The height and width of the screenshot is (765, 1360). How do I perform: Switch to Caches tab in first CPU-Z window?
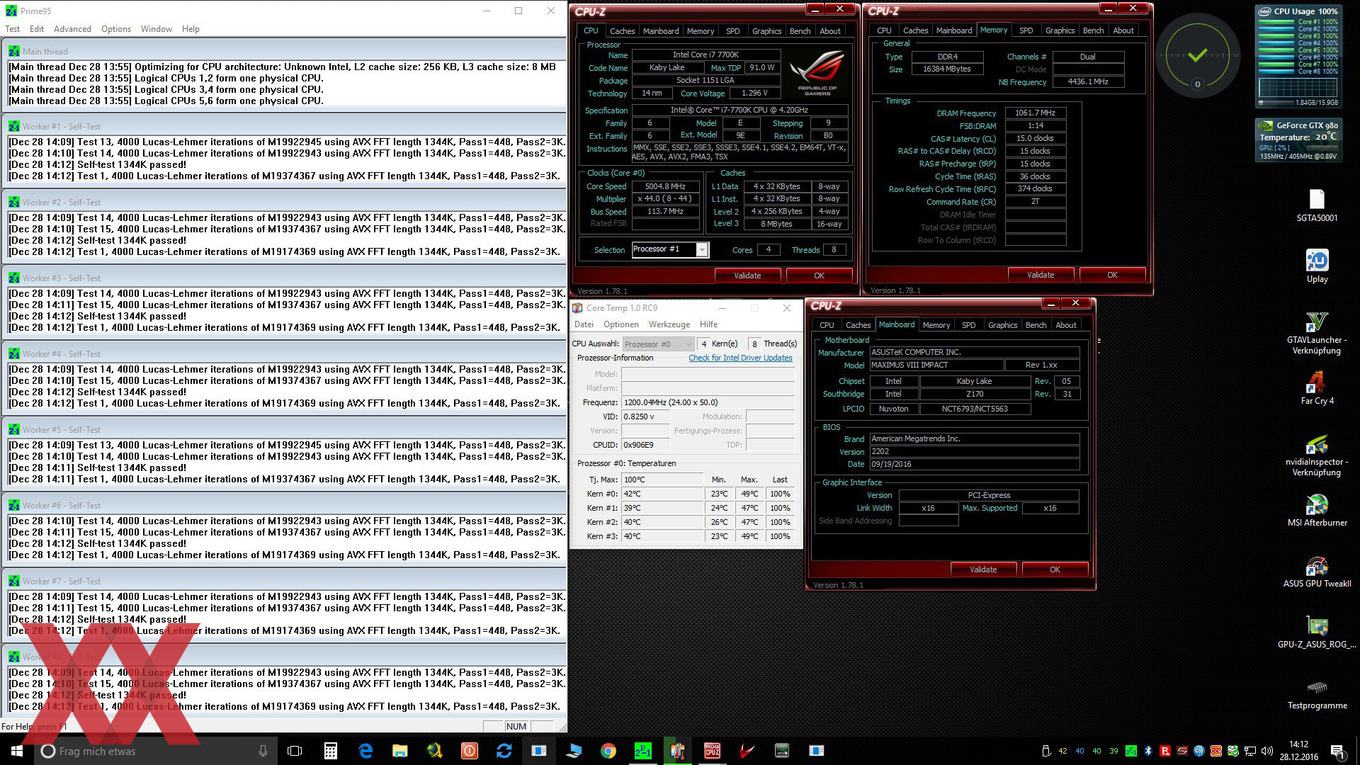(622, 31)
